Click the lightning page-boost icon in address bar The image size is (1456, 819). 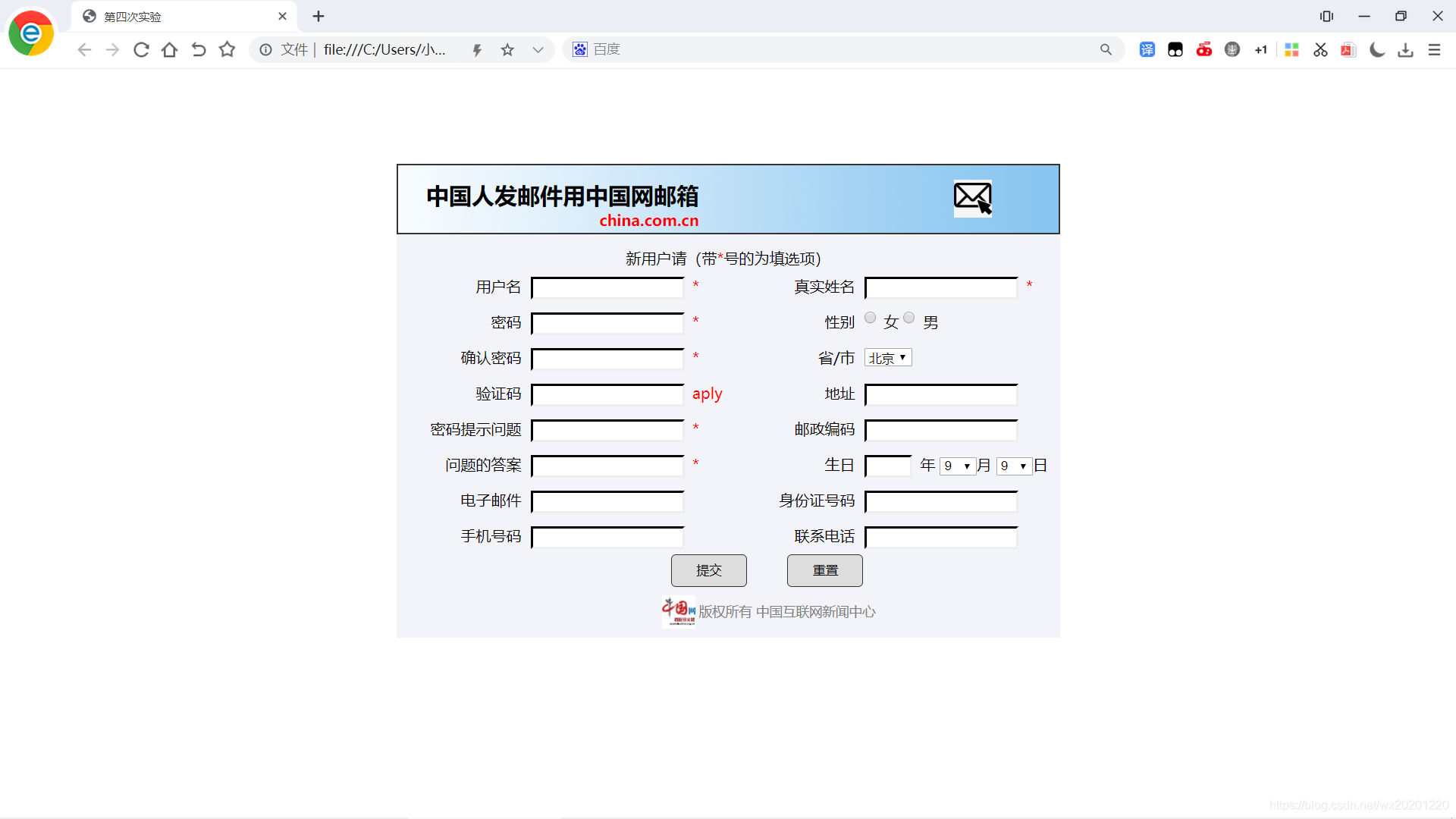(x=477, y=49)
